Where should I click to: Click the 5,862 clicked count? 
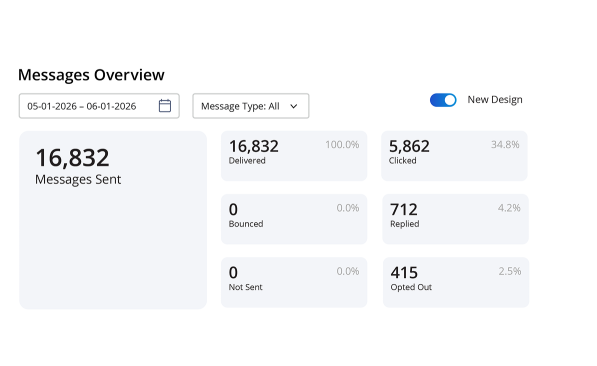point(409,146)
